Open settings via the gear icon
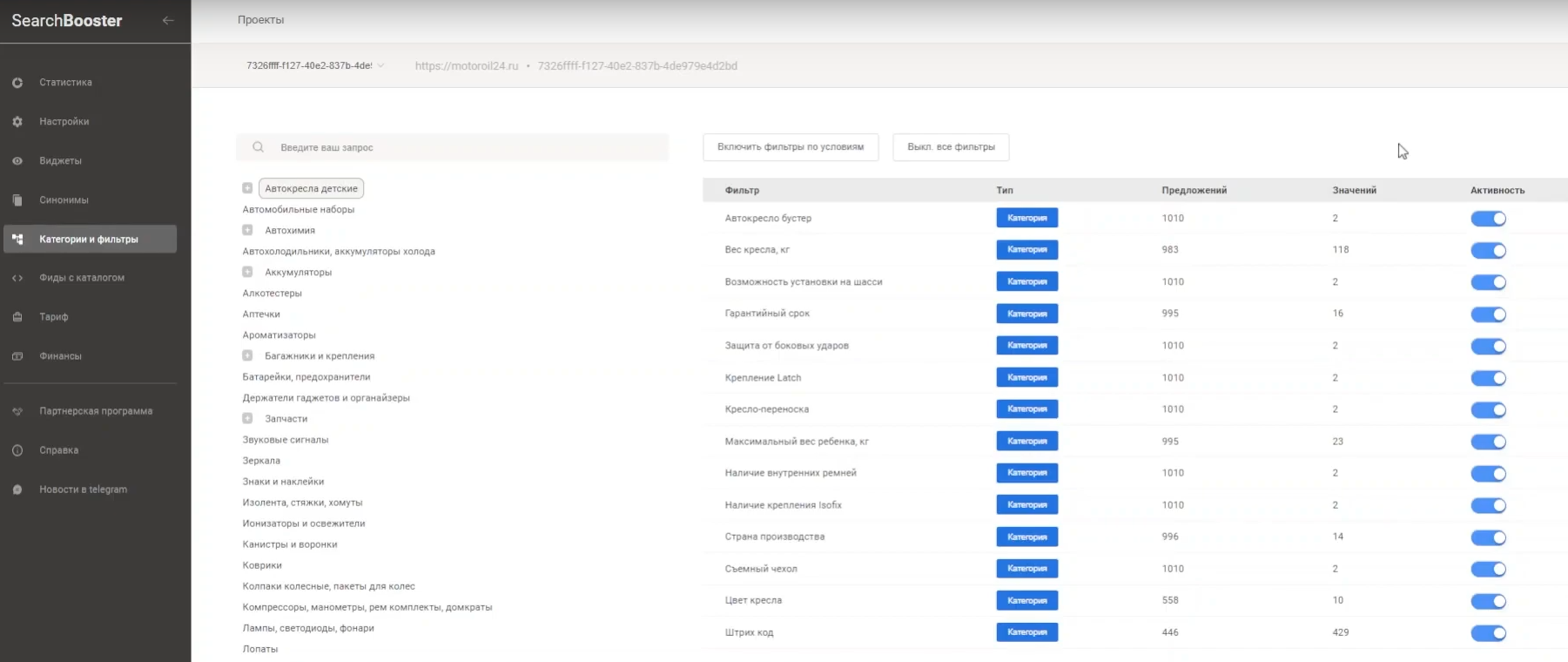This screenshot has height=662, width=1568. click(17, 122)
